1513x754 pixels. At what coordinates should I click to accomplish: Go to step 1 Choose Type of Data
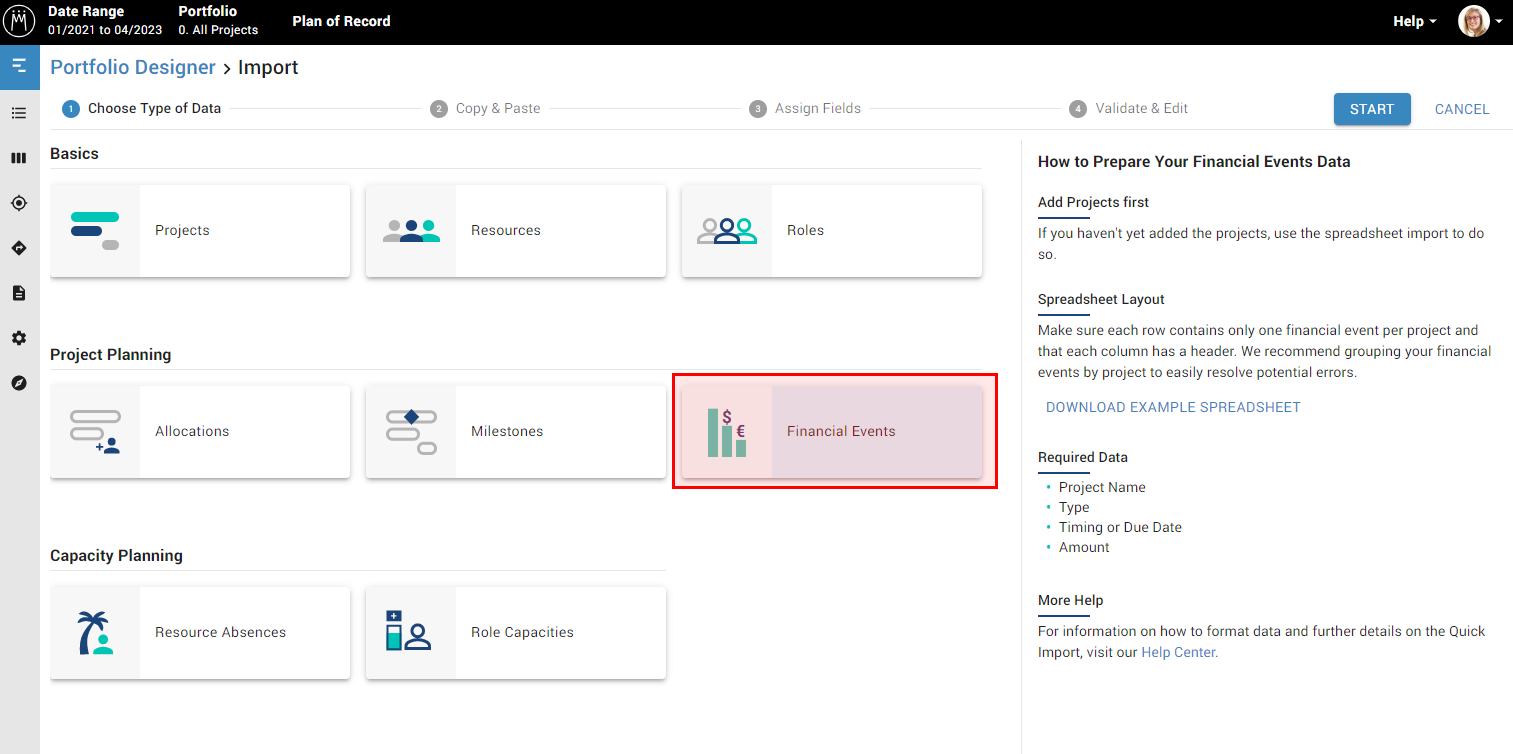pos(142,108)
